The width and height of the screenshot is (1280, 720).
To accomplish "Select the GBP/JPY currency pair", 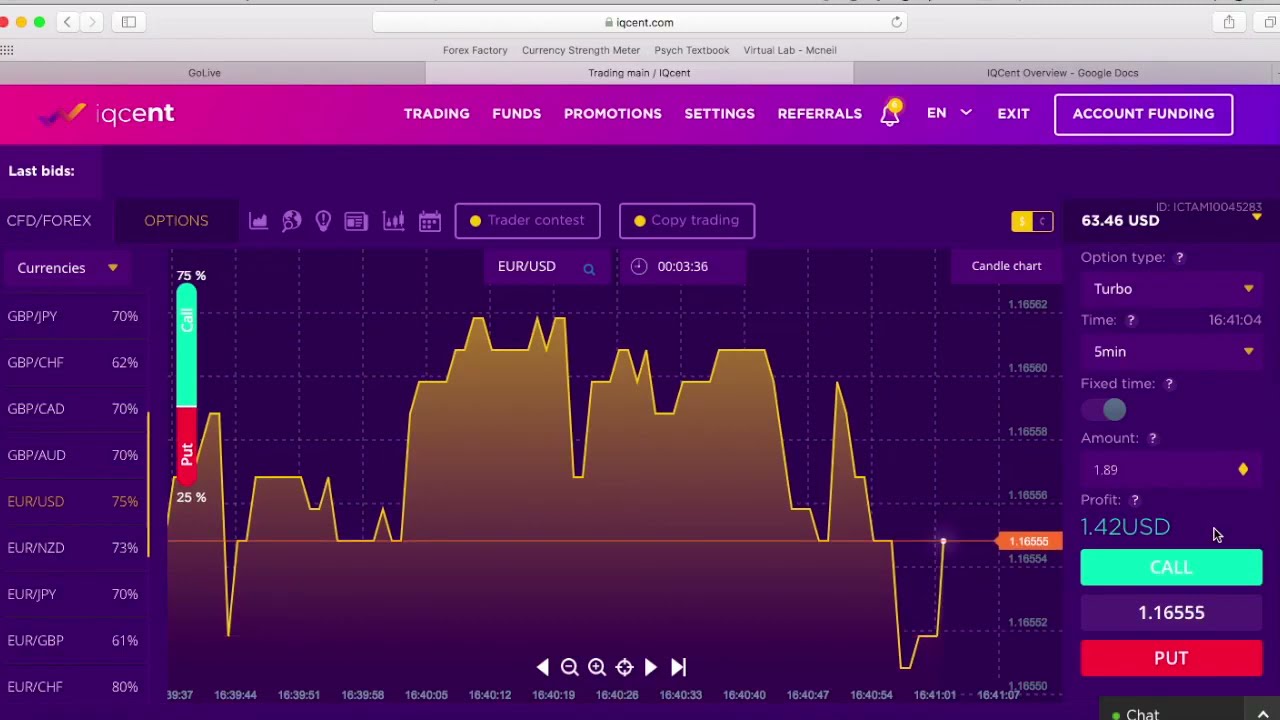I will (72, 316).
